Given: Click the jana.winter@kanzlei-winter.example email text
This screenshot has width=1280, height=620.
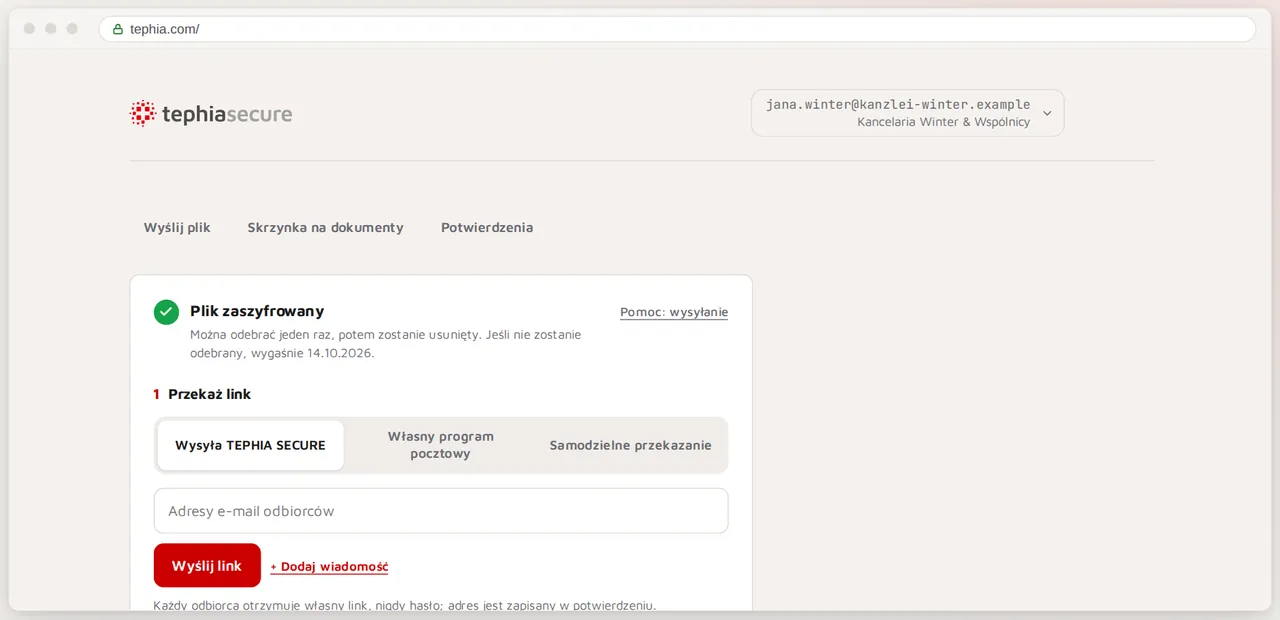Looking at the screenshot, I should tap(898, 104).
